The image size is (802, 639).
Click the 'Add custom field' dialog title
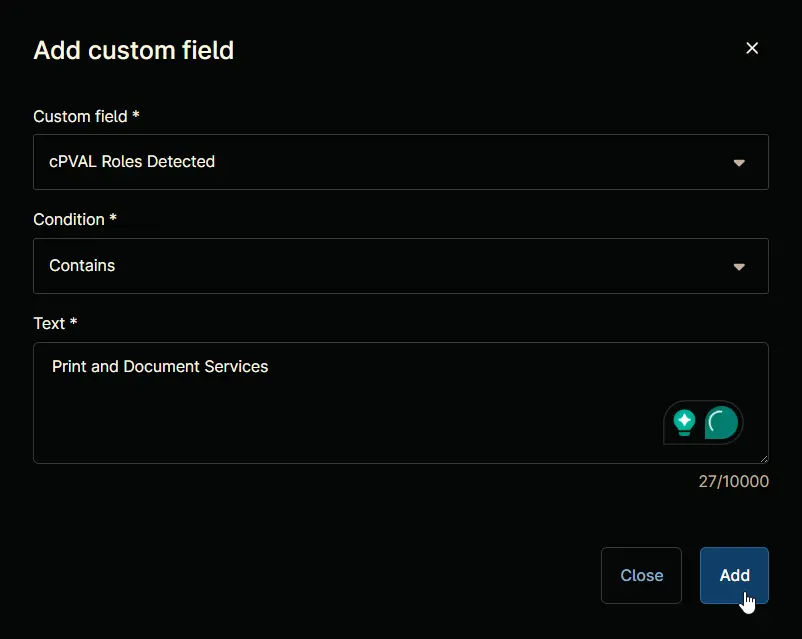133,50
